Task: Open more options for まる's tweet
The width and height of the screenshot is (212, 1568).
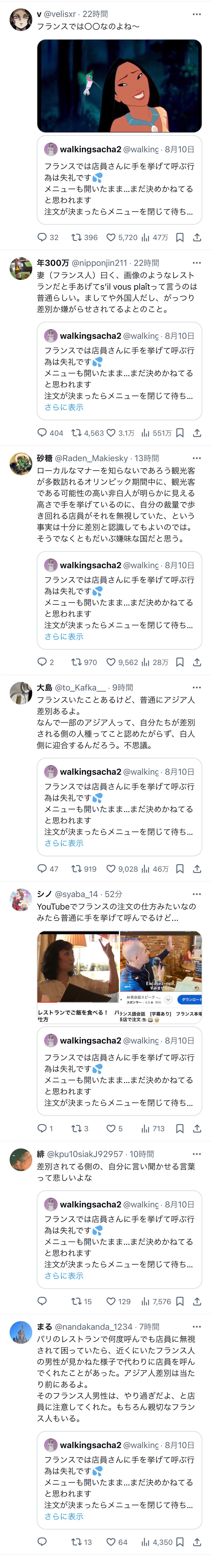Action: click(x=196, y=1326)
